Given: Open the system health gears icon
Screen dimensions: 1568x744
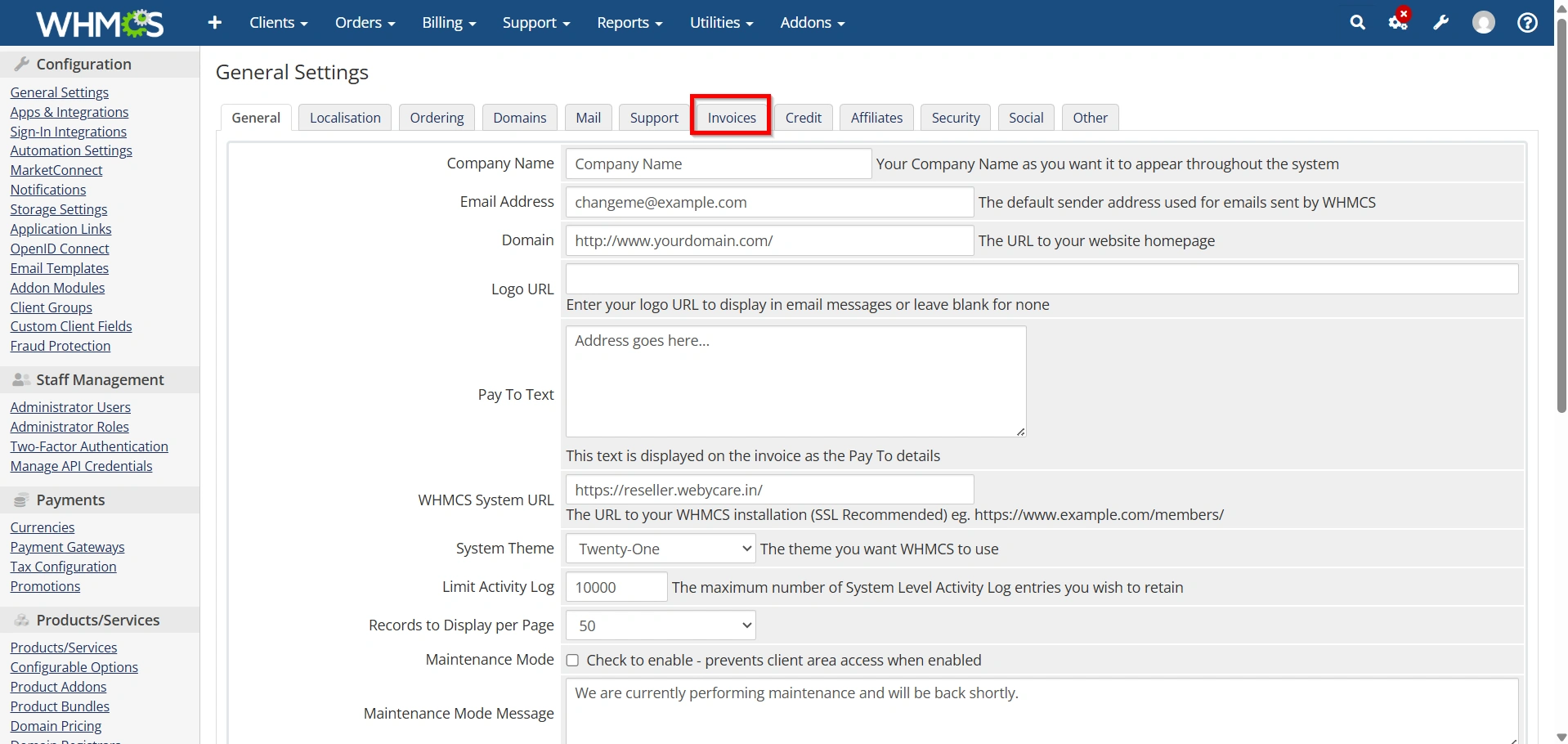Looking at the screenshot, I should pyautogui.click(x=1399, y=21).
